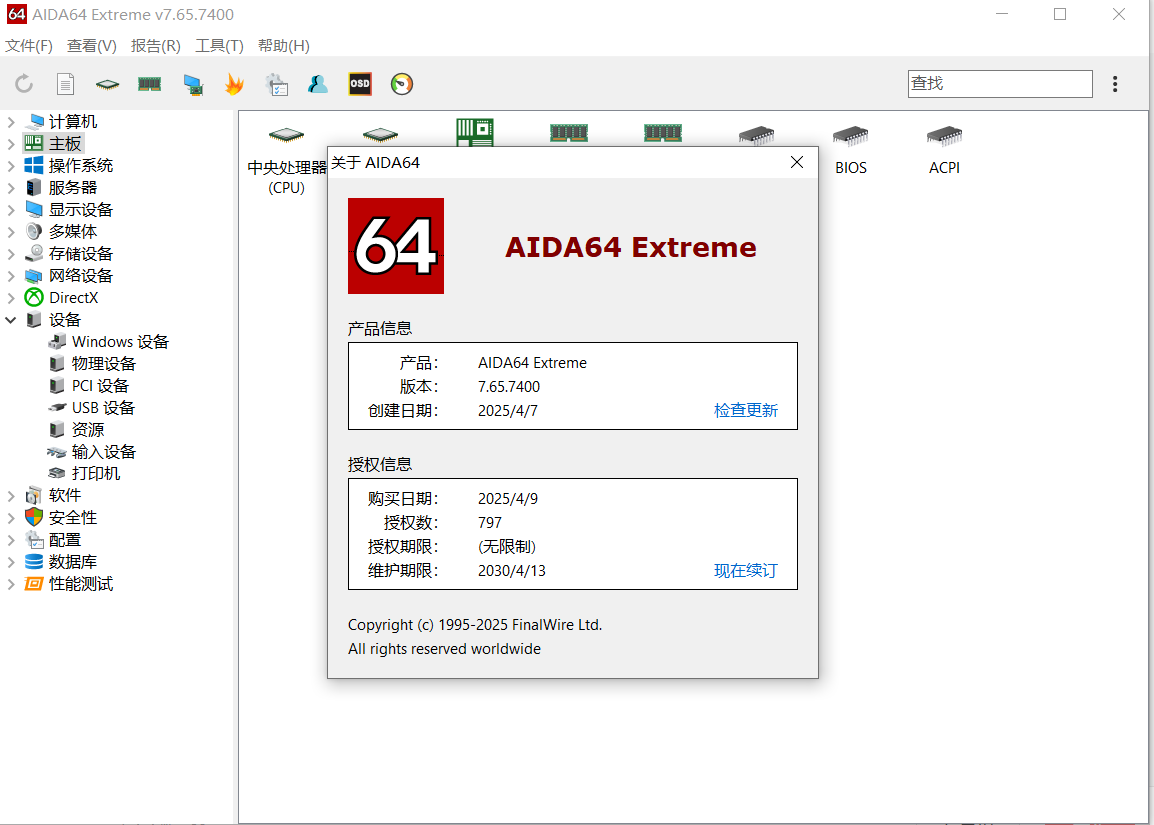Open the ACPI item in main pane
The height and width of the screenshot is (825, 1154).
pos(944,151)
